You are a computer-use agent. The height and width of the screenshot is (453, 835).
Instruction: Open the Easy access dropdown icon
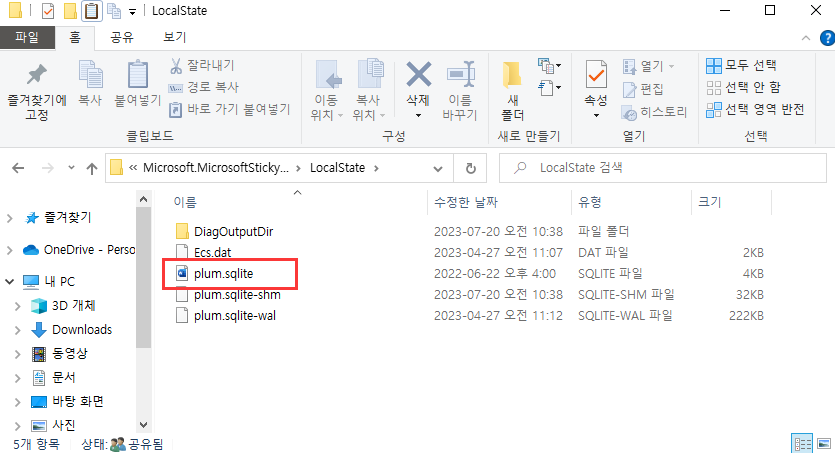pyautogui.click(x=550, y=87)
